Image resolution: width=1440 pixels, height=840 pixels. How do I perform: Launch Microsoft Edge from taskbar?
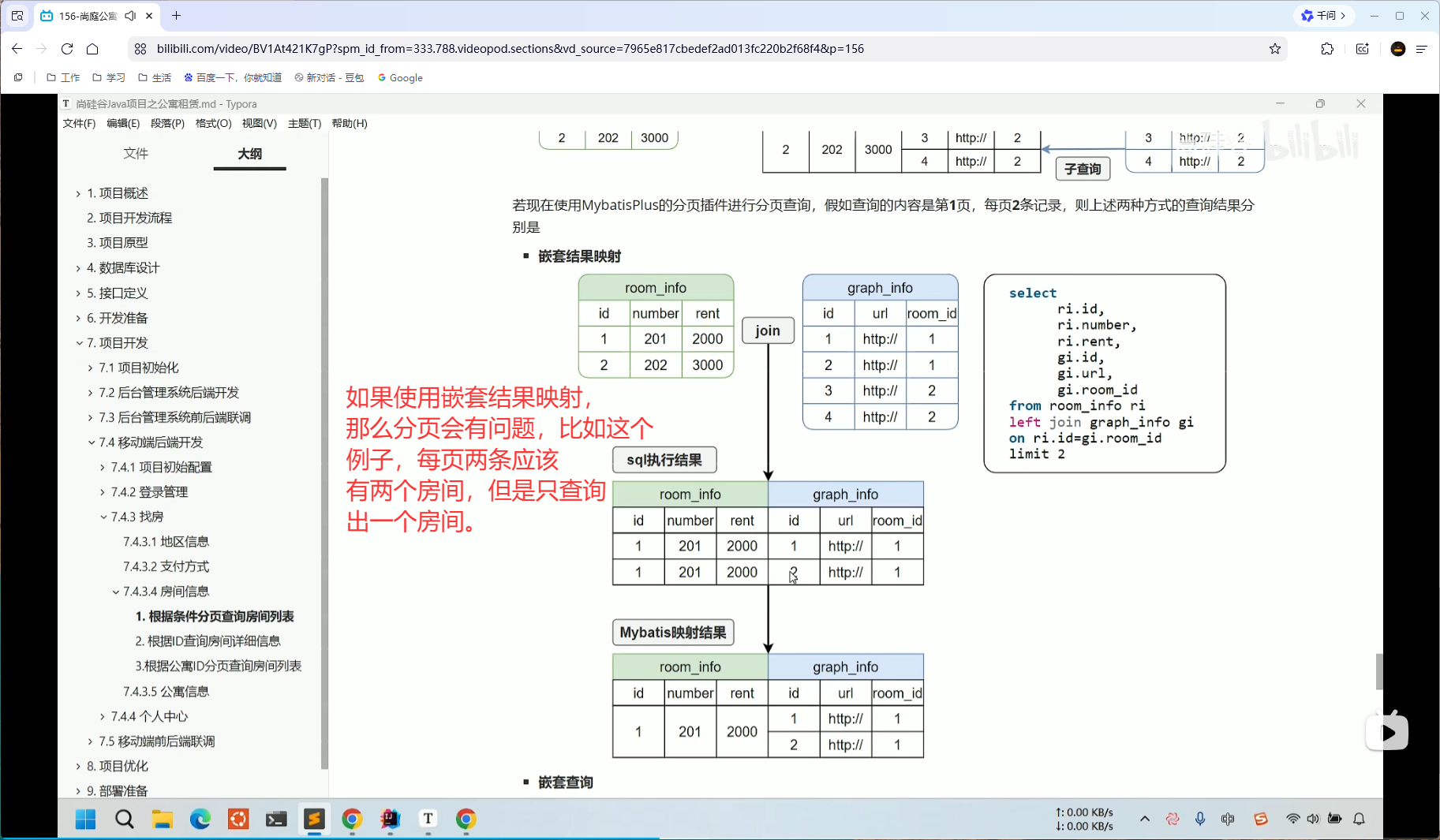pos(200,819)
